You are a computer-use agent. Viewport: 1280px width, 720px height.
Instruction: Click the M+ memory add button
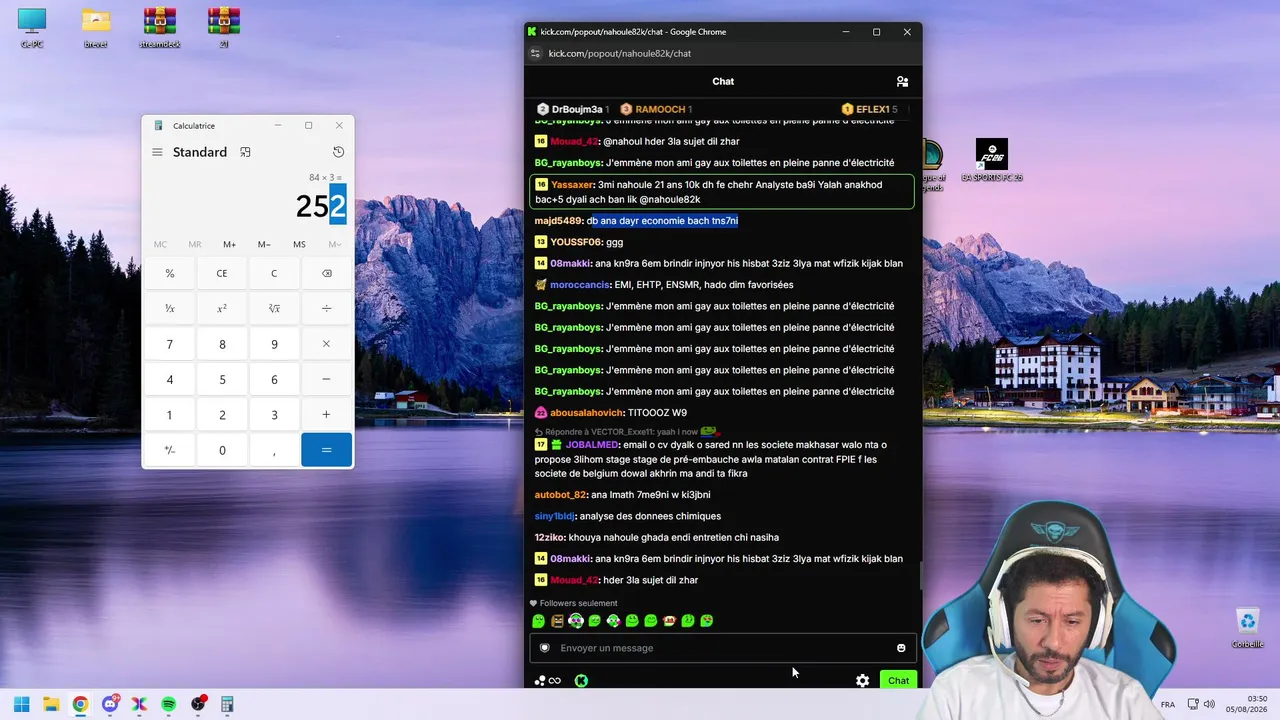pyautogui.click(x=229, y=244)
